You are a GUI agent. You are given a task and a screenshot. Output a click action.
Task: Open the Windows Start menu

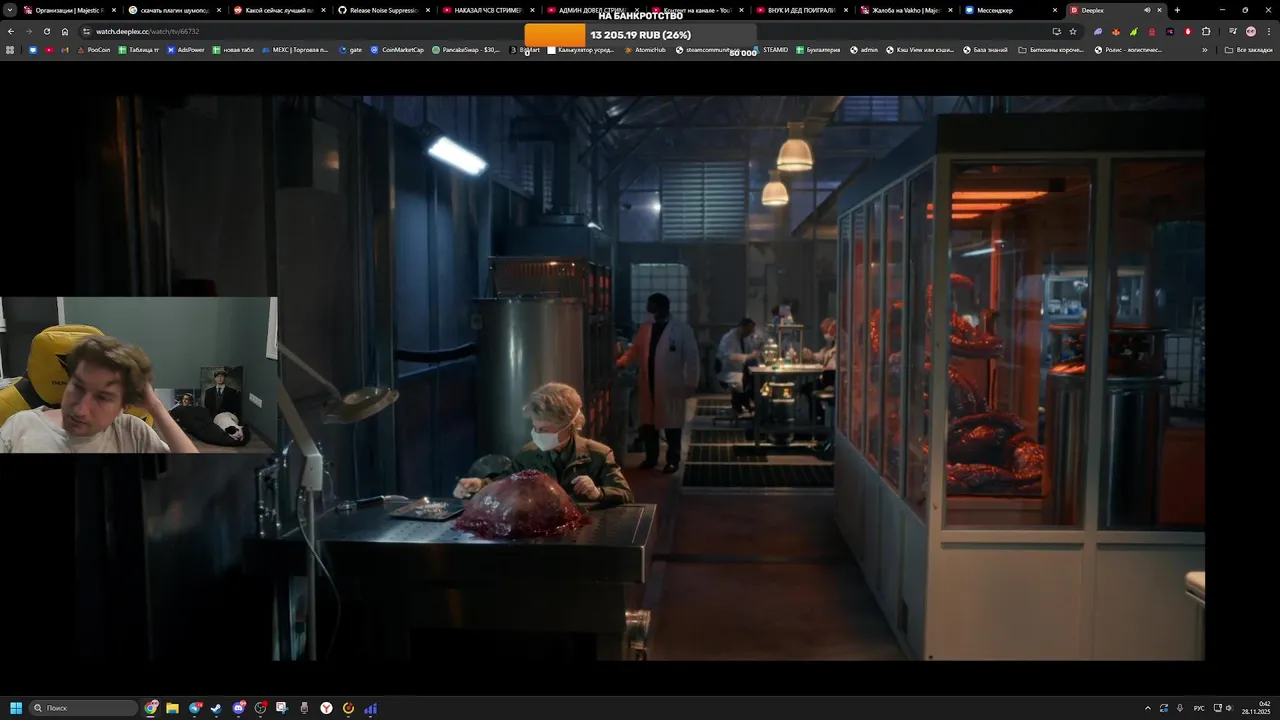(x=16, y=708)
